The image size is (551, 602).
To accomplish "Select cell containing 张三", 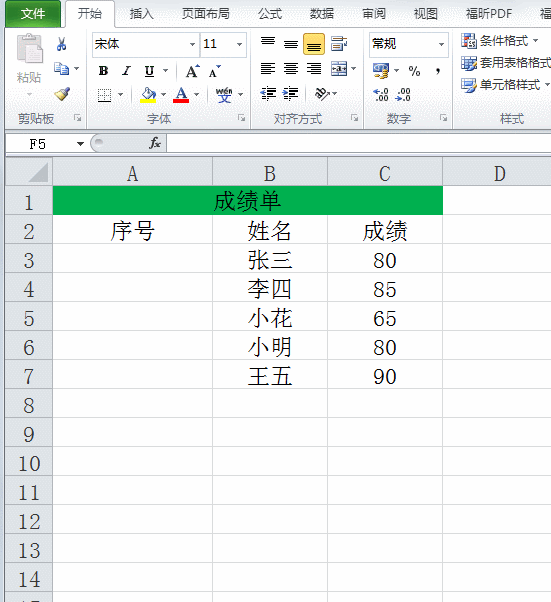I will [x=270, y=259].
